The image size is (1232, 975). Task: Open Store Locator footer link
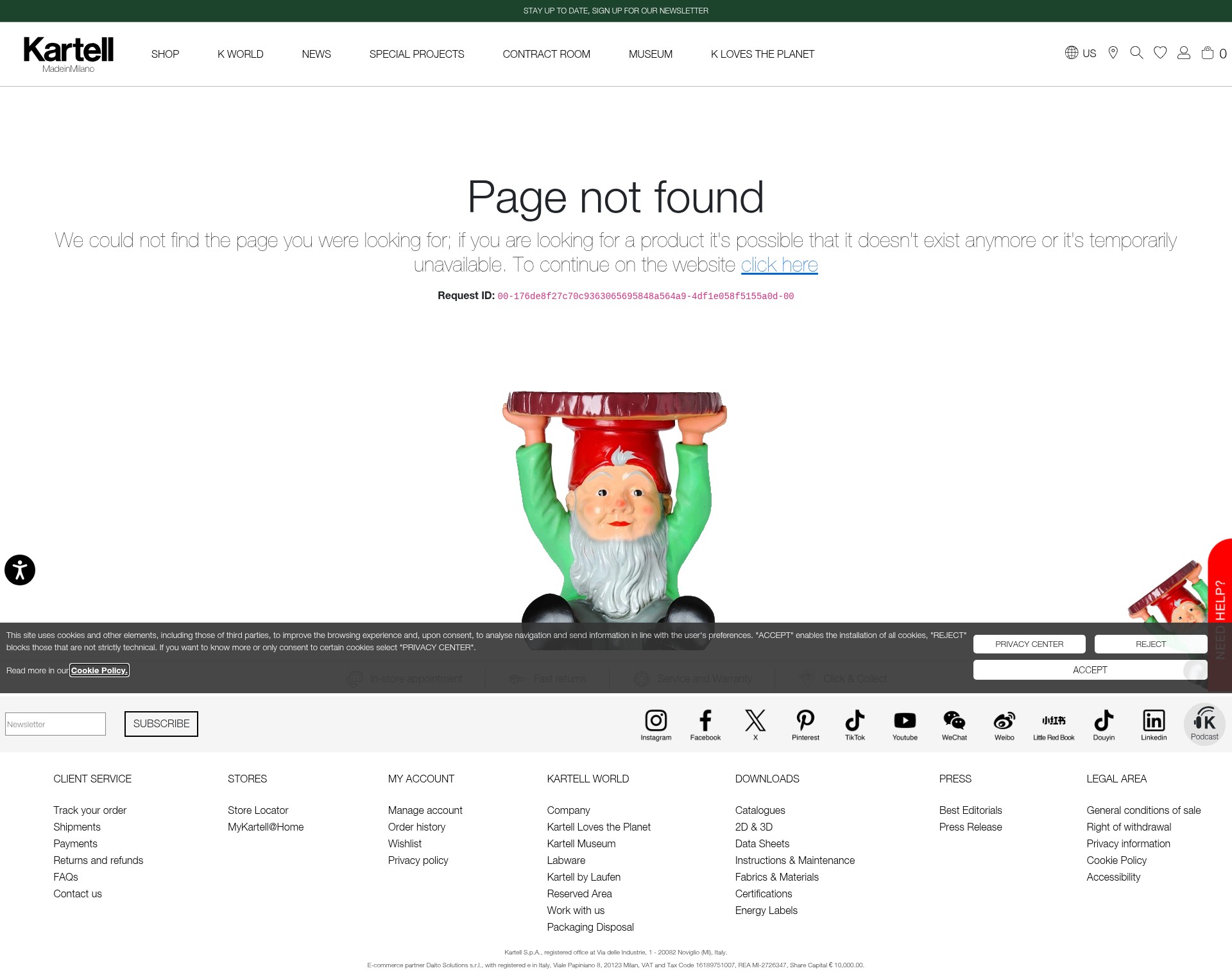coord(258,810)
